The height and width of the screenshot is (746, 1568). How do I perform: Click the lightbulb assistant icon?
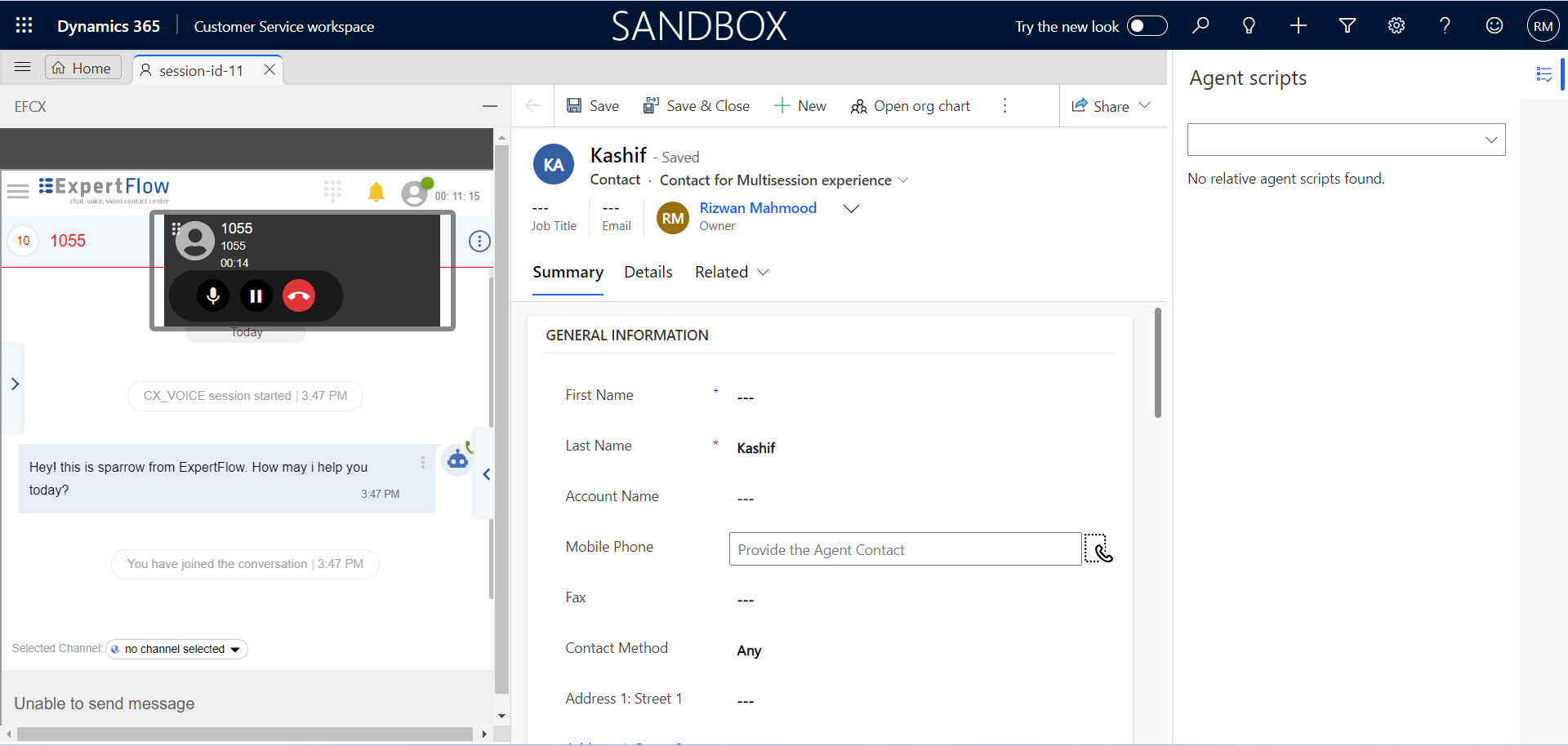1249,25
